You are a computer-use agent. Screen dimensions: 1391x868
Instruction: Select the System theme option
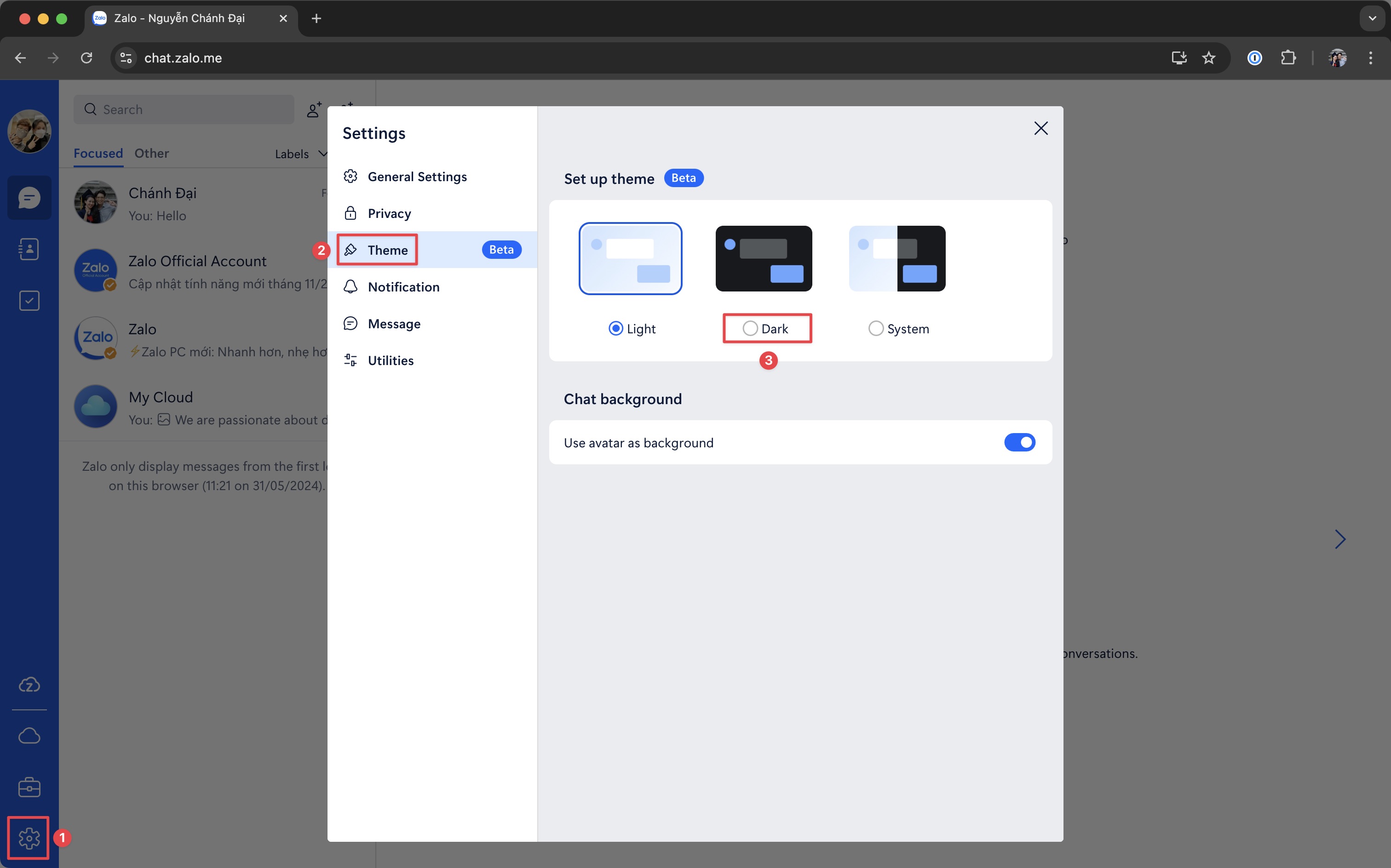click(874, 328)
